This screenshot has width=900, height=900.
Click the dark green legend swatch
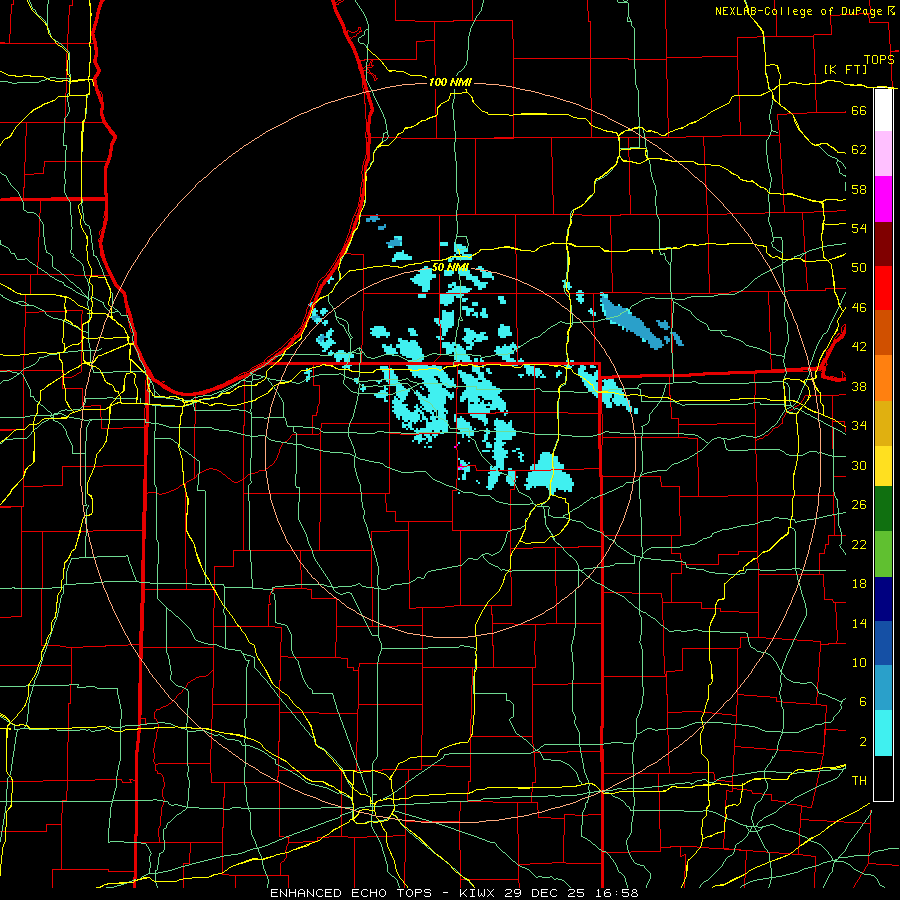tap(883, 509)
